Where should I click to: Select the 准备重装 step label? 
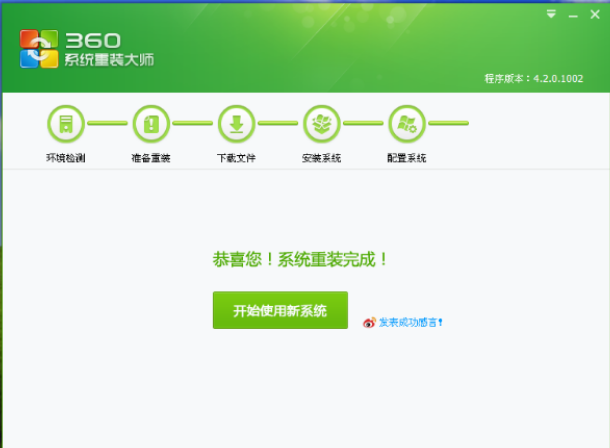151,158
